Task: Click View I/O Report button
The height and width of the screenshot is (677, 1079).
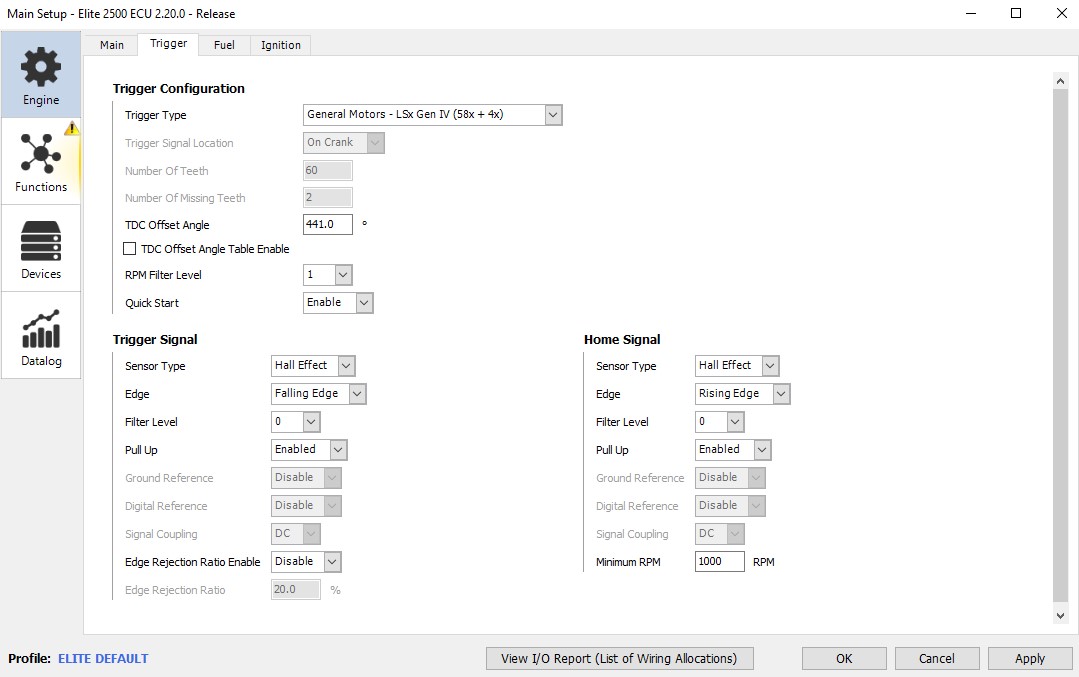Action: [x=619, y=658]
